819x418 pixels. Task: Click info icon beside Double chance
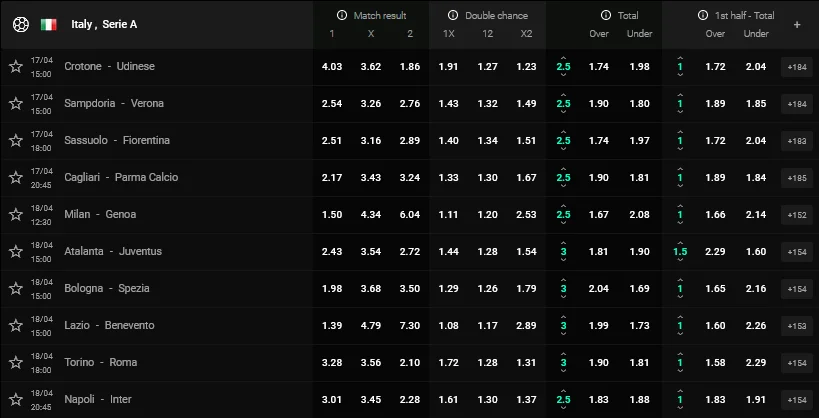(453, 16)
